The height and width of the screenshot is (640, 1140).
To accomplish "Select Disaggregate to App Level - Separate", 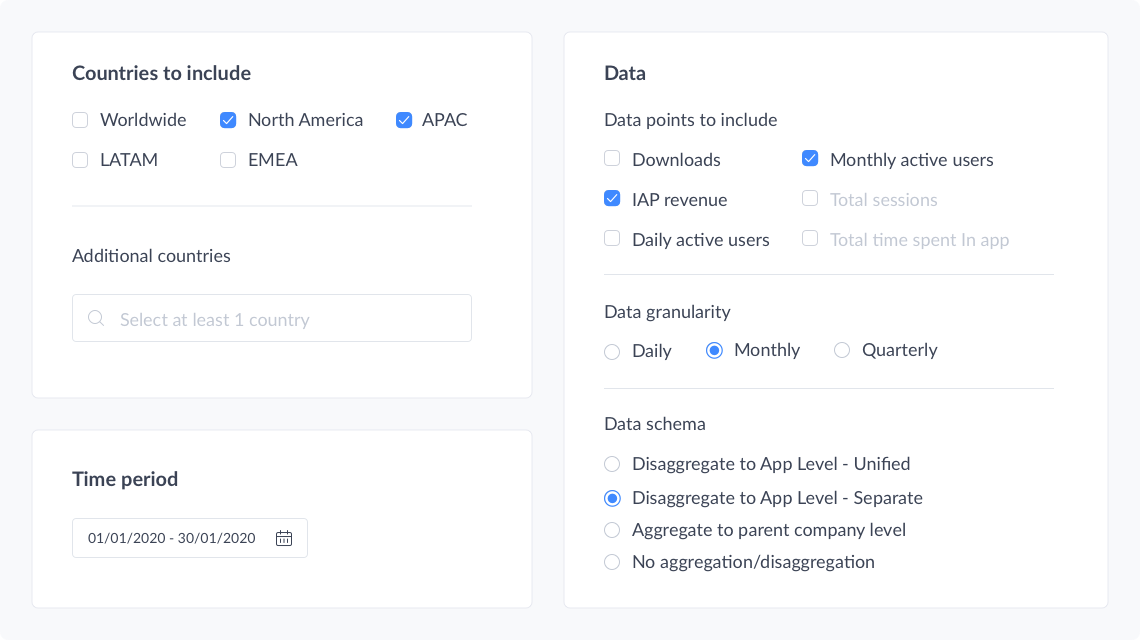I will 612,498.
